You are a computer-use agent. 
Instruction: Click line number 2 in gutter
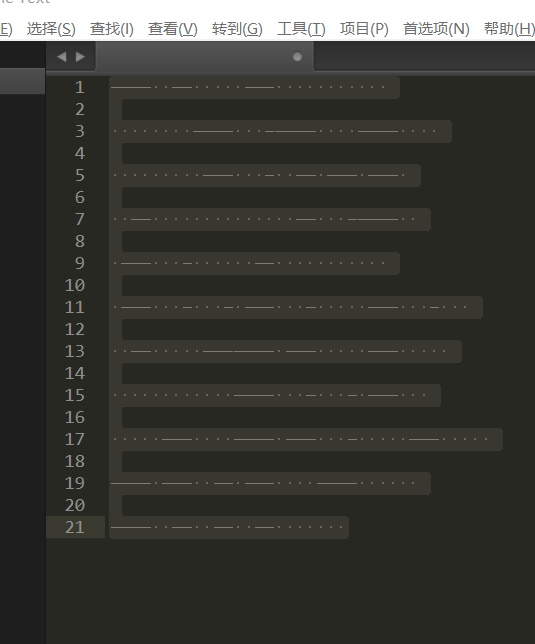point(80,109)
